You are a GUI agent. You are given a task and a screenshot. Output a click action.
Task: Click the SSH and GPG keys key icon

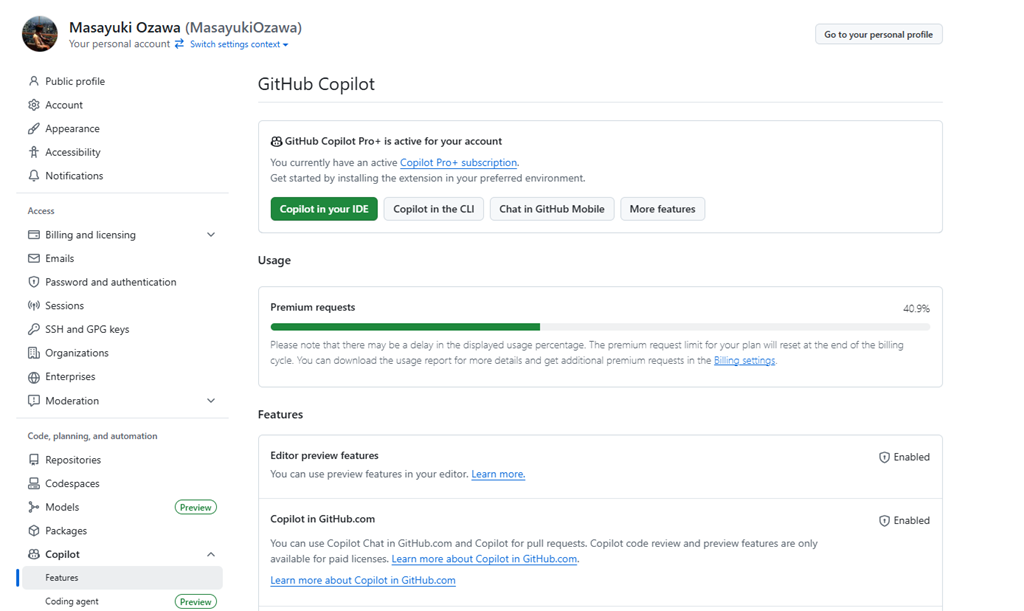coord(34,329)
